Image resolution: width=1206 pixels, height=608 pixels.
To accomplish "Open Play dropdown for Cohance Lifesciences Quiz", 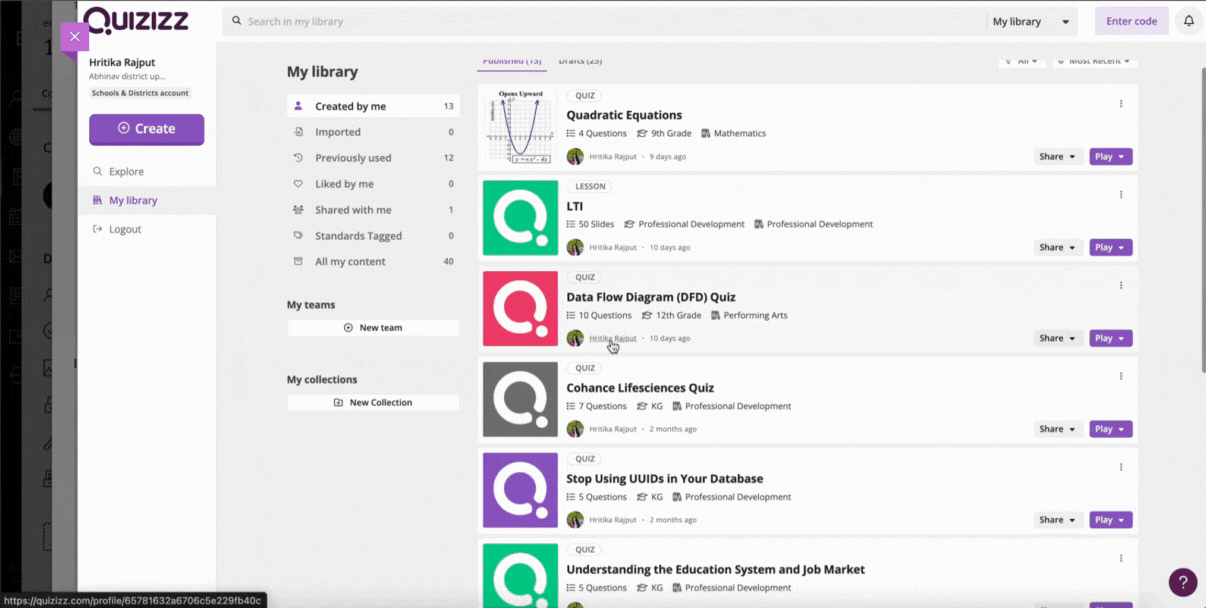I will pos(1111,429).
